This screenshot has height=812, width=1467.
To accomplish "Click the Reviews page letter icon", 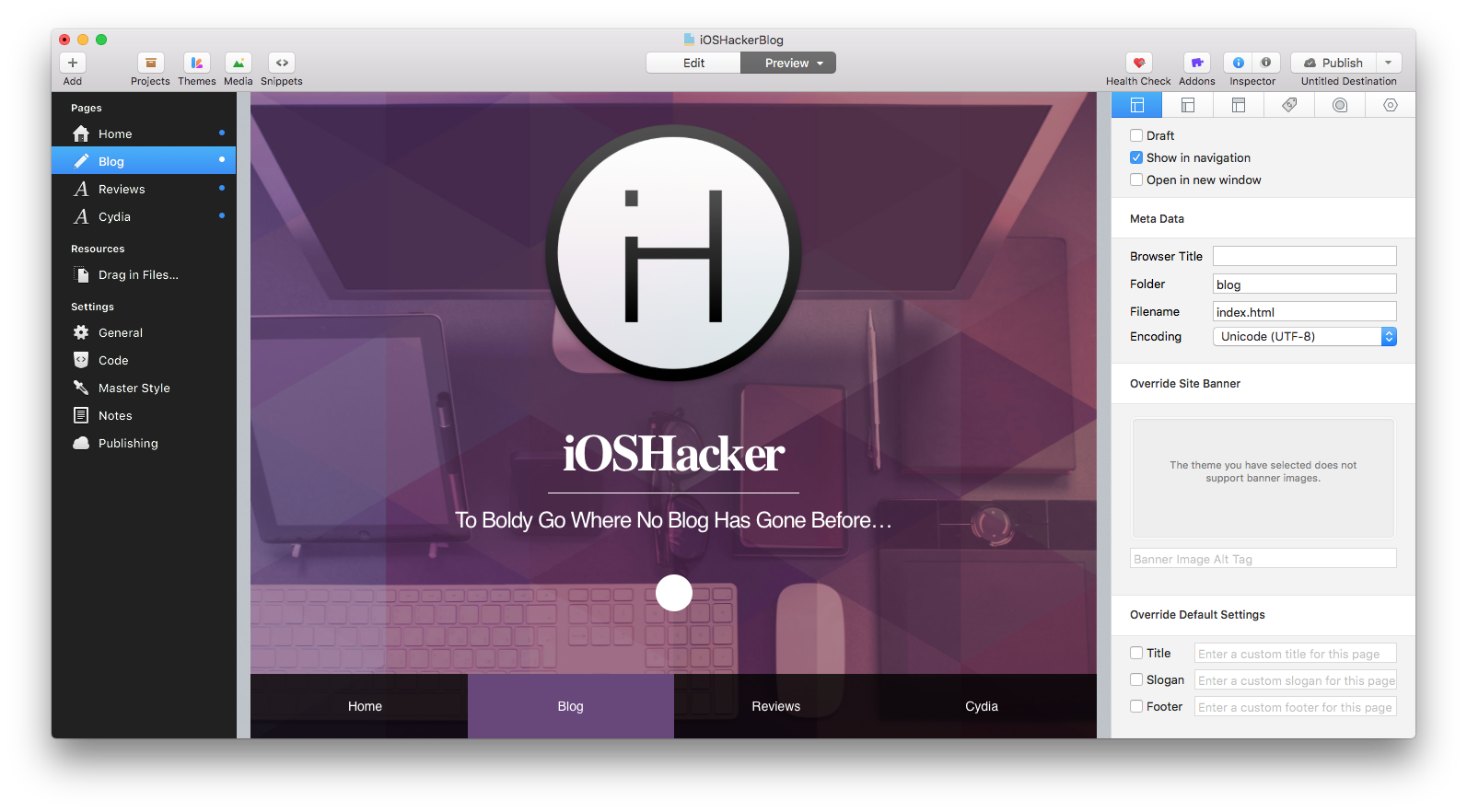I will coord(81,189).
